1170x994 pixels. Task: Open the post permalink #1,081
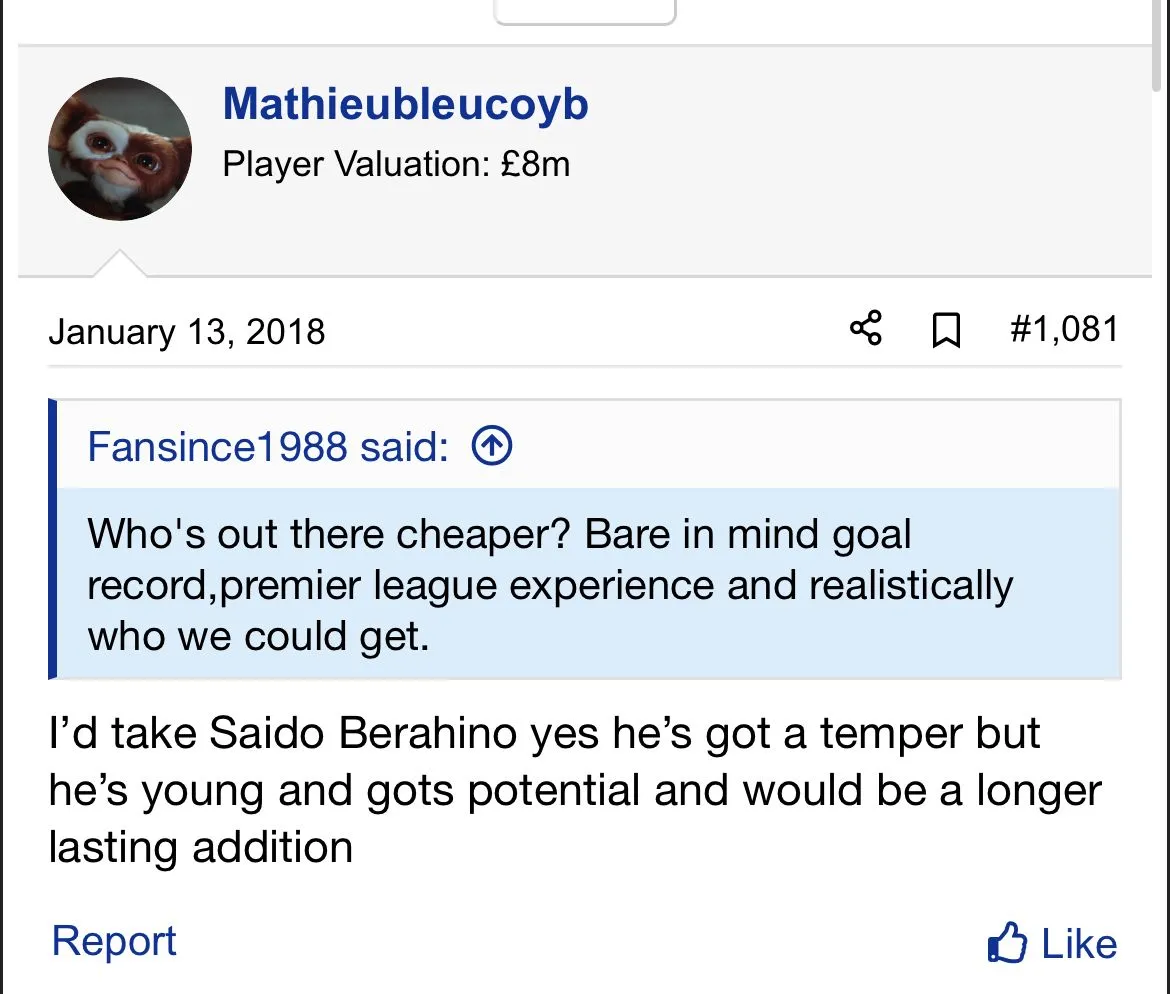(1064, 329)
